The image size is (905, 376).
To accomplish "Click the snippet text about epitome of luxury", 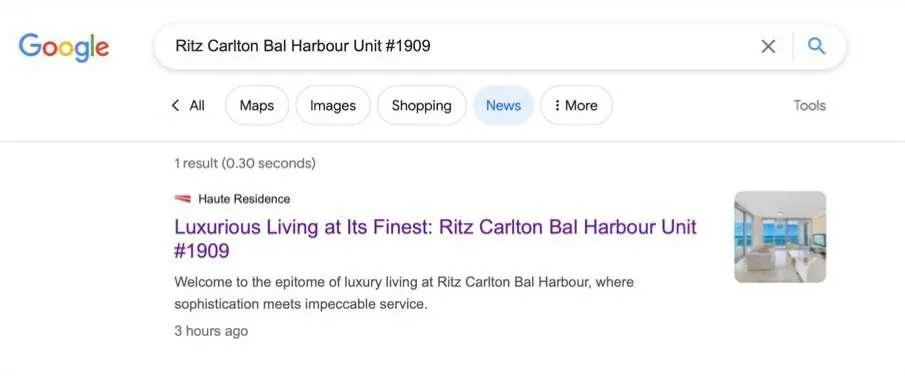I will click(x=403, y=293).
